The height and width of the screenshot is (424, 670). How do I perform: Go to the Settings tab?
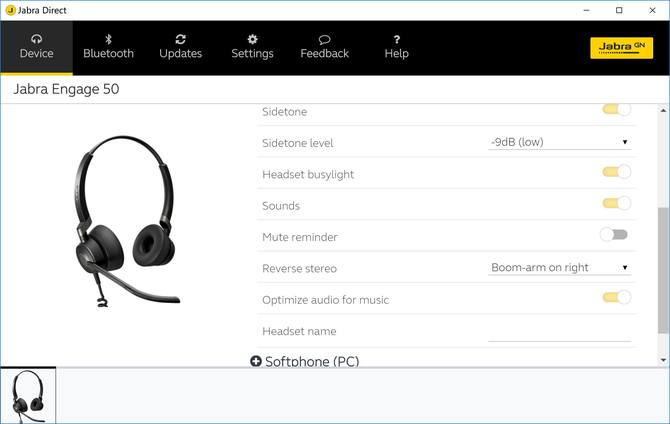[252, 47]
